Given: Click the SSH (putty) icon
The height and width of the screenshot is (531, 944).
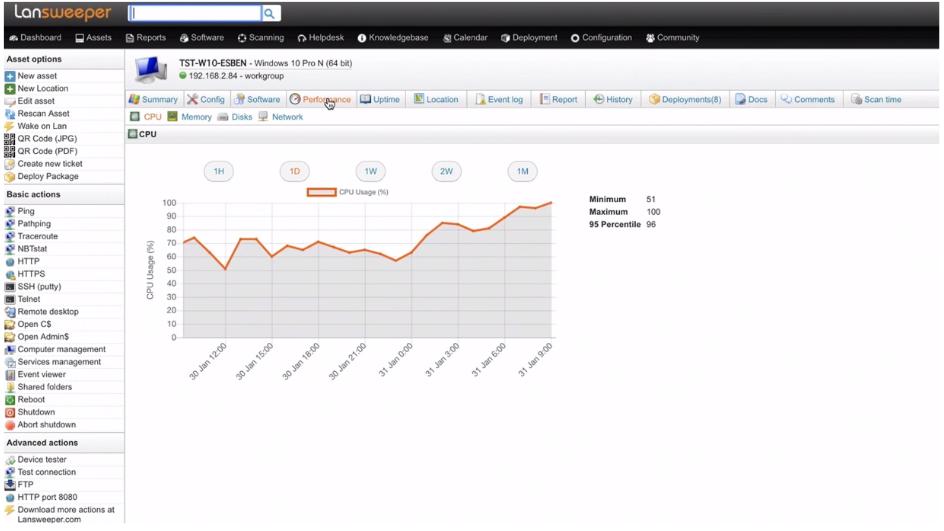Looking at the screenshot, I should click(10, 287).
